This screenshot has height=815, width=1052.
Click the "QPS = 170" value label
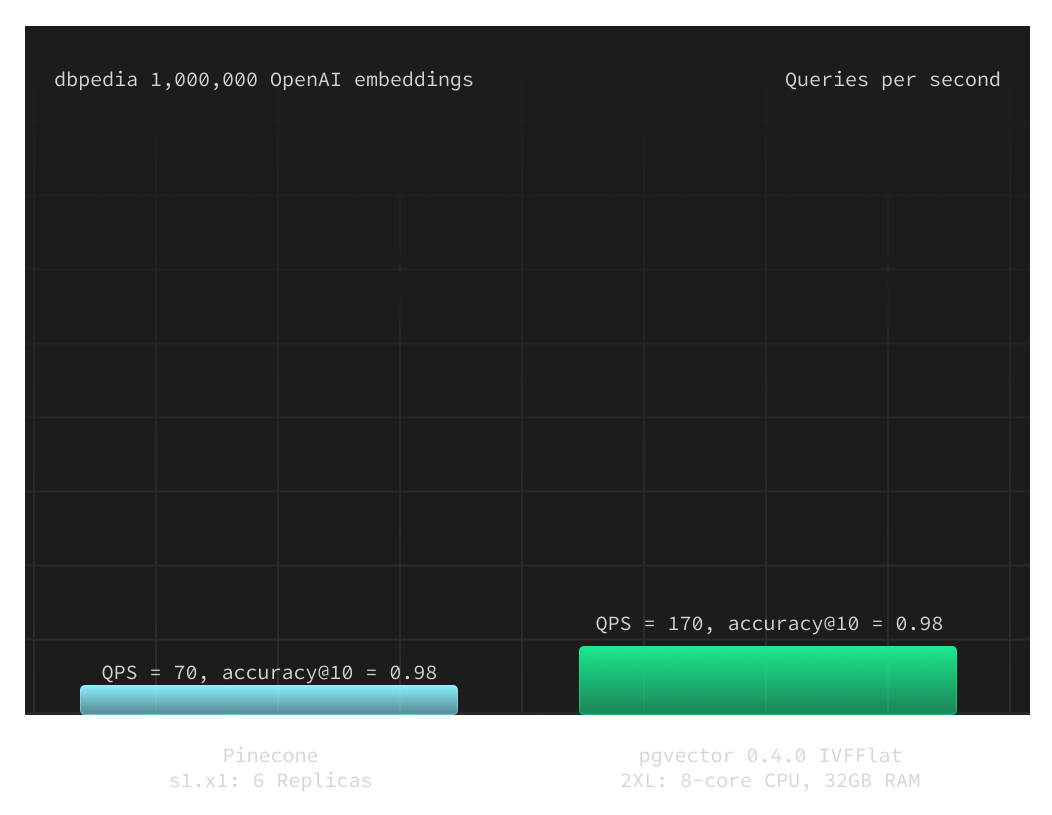[650, 624]
